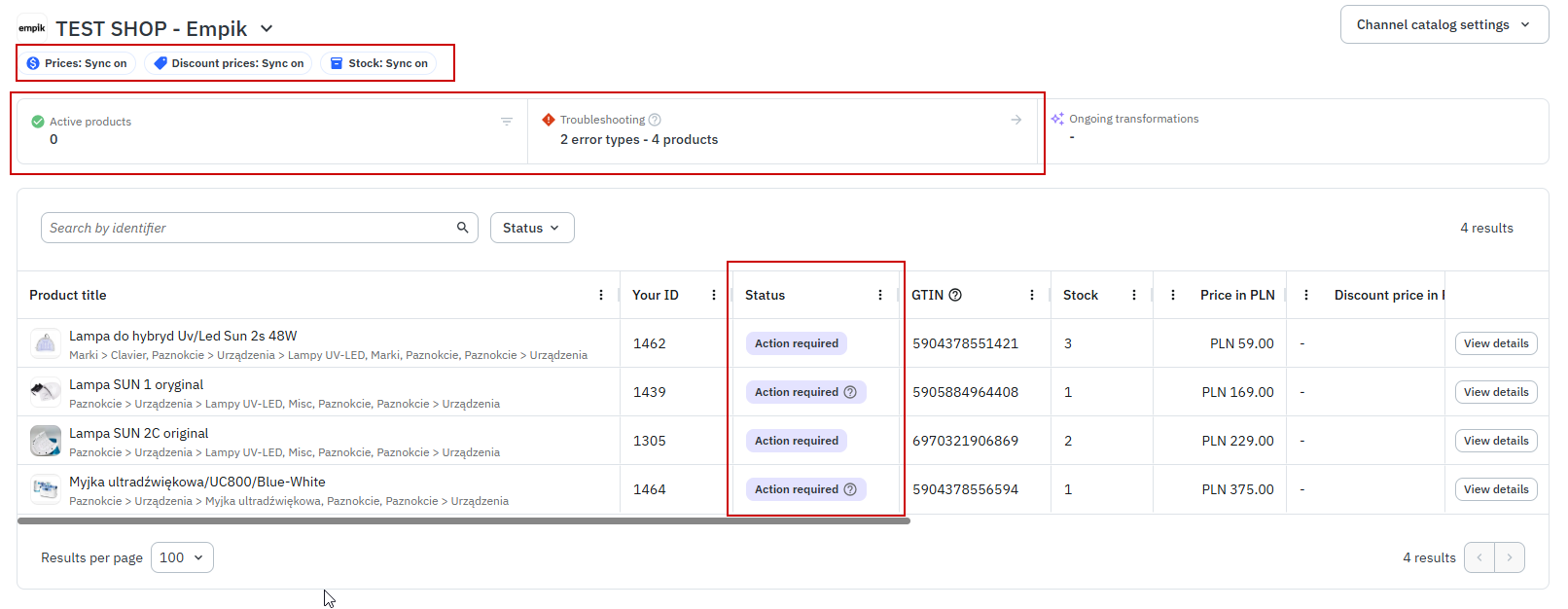The image size is (1568, 609).
Task: Toggle the Stock: Sync on chip
Action: 378,63
